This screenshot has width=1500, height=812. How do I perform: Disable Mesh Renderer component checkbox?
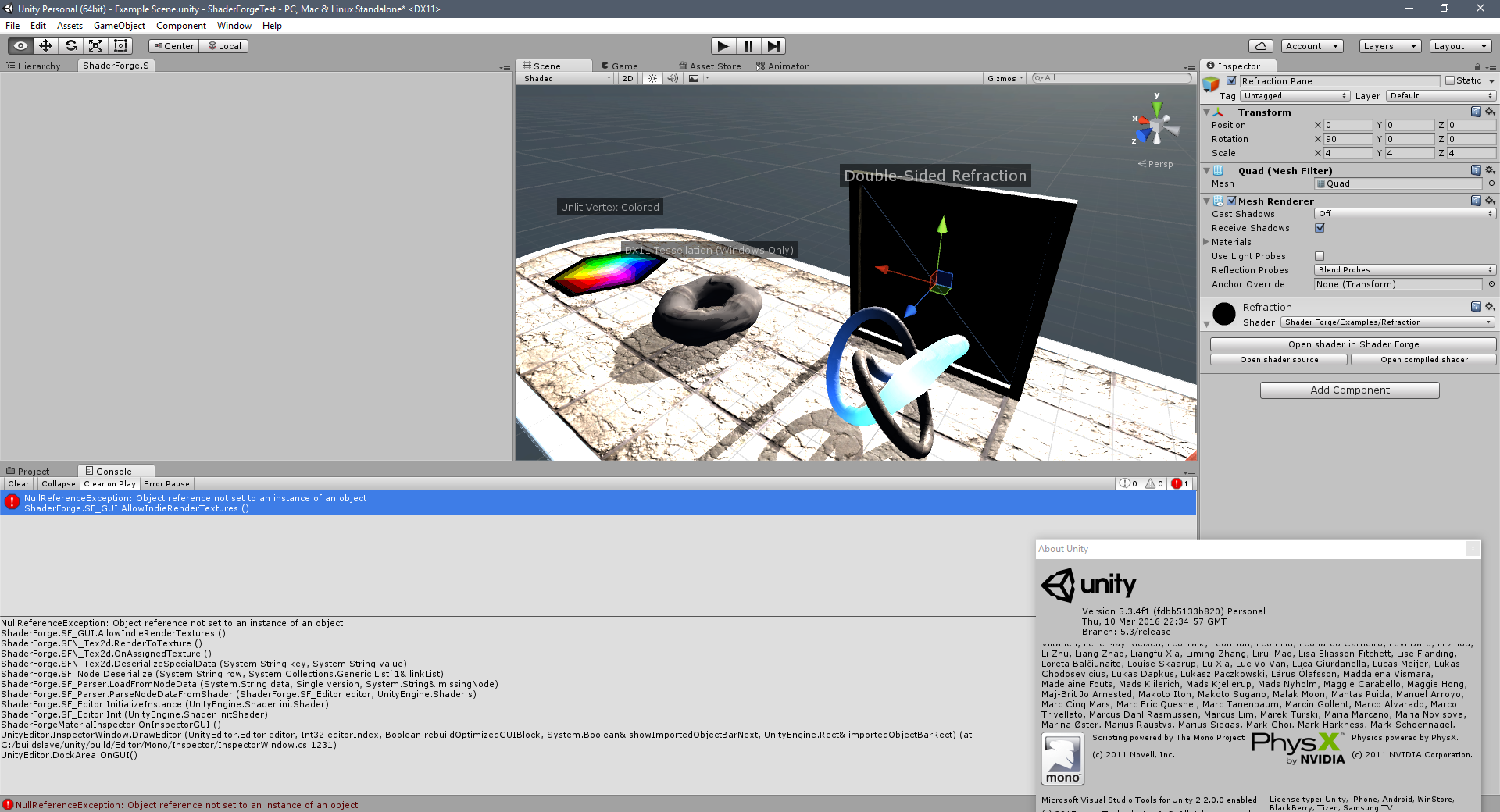pyautogui.click(x=1232, y=201)
